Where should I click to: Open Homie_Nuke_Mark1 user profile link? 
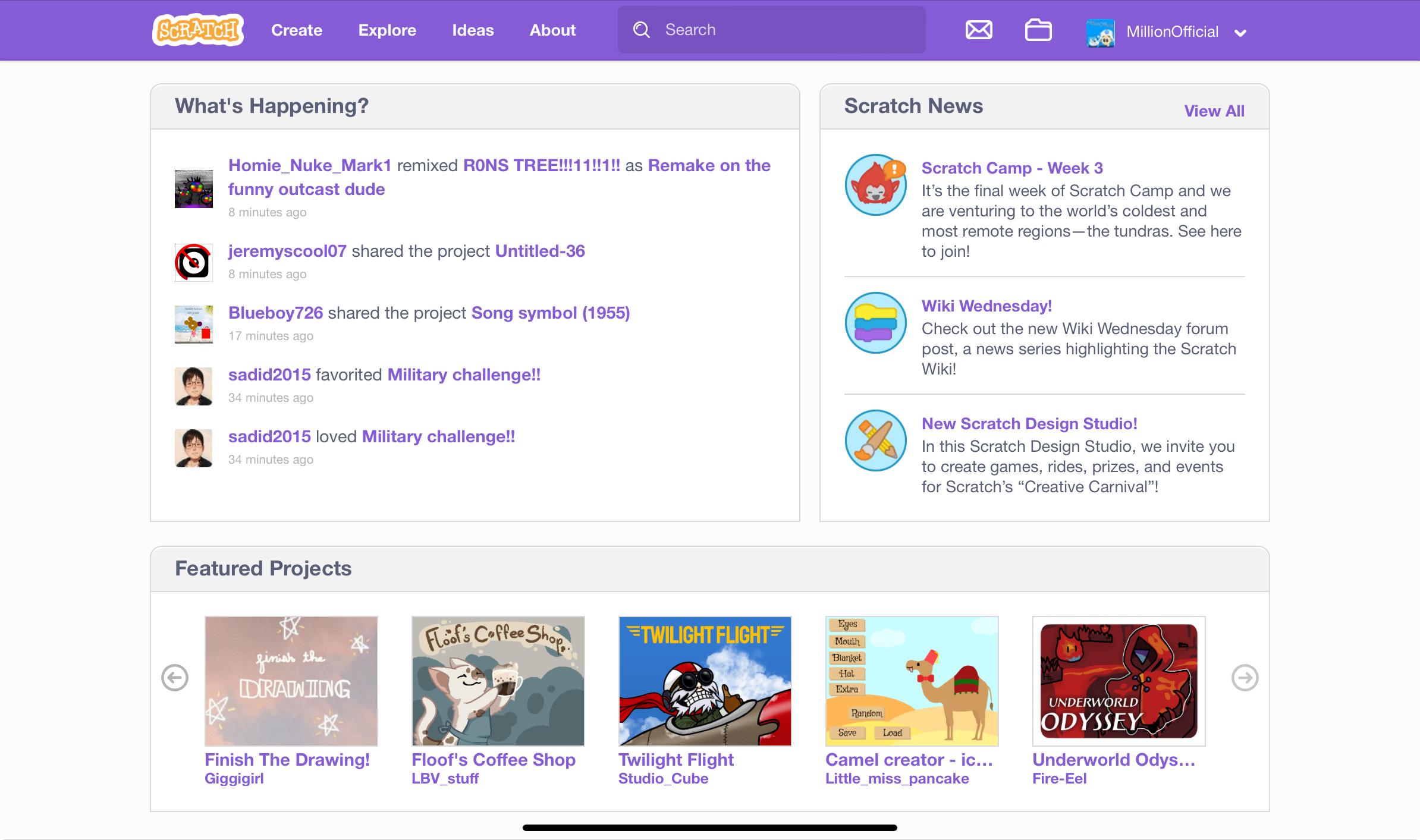click(310, 166)
